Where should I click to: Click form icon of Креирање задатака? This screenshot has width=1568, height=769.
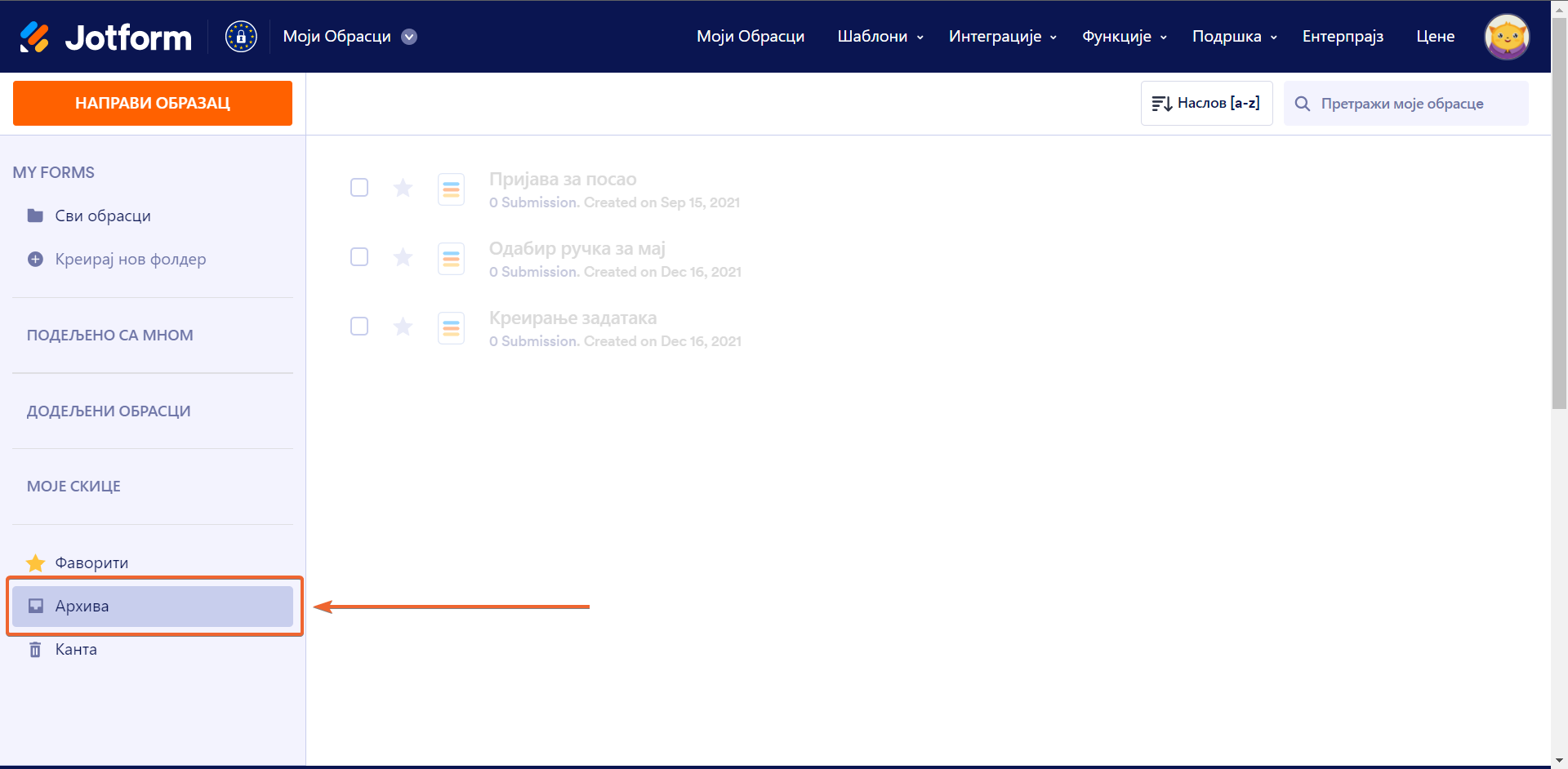451,328
